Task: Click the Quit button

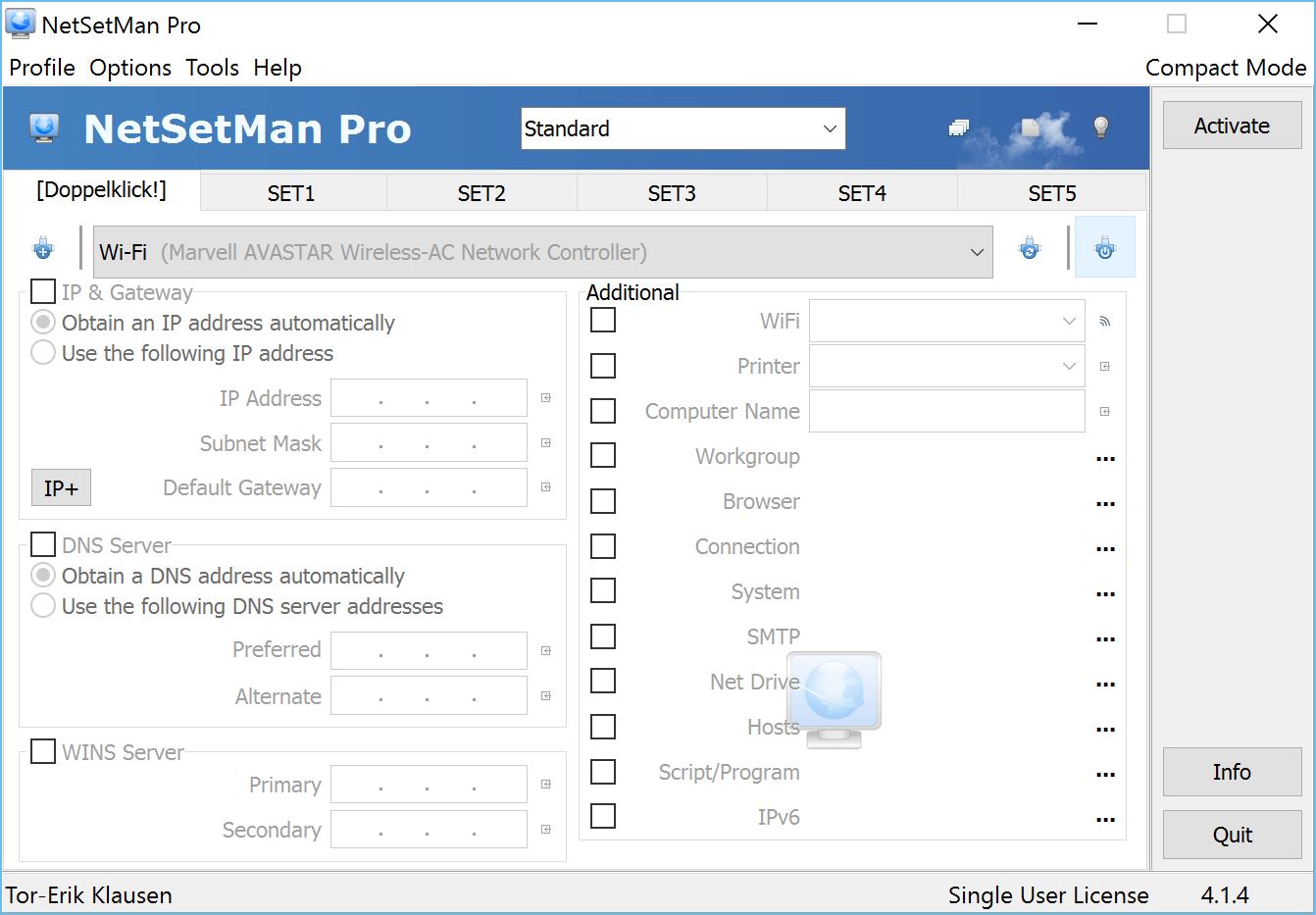Action: pos(1233,835)
